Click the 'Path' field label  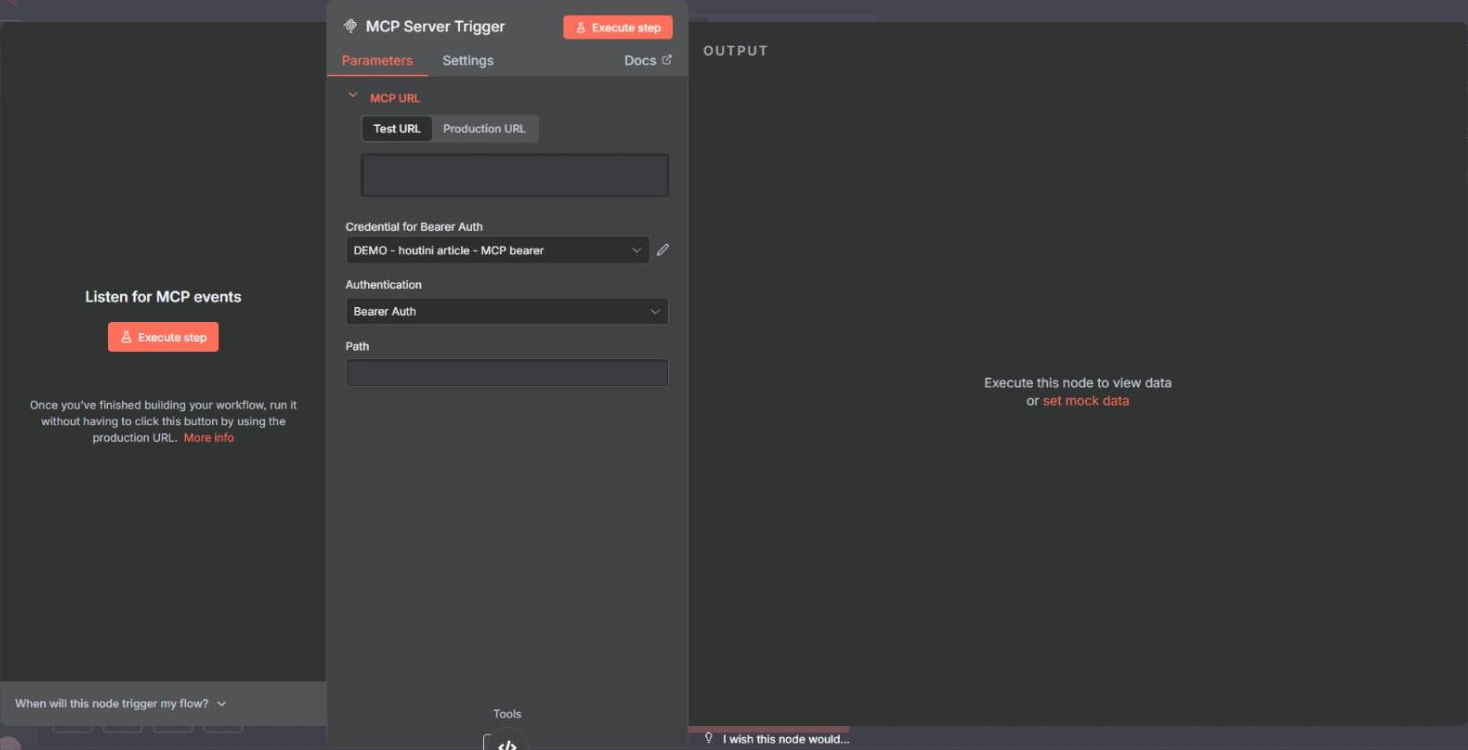pos(357,346)
